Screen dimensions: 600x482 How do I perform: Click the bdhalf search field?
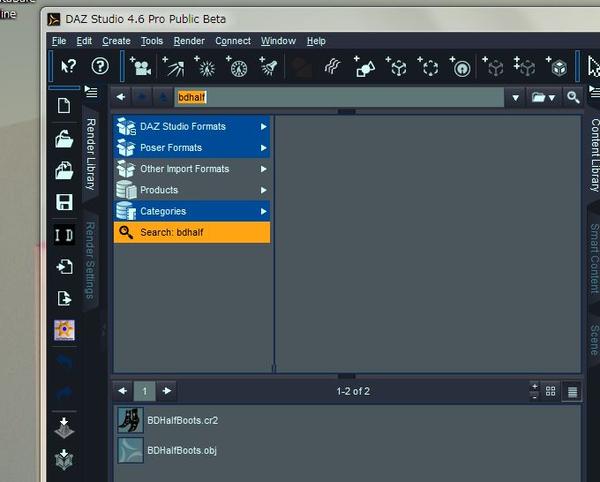coord(339,97)
